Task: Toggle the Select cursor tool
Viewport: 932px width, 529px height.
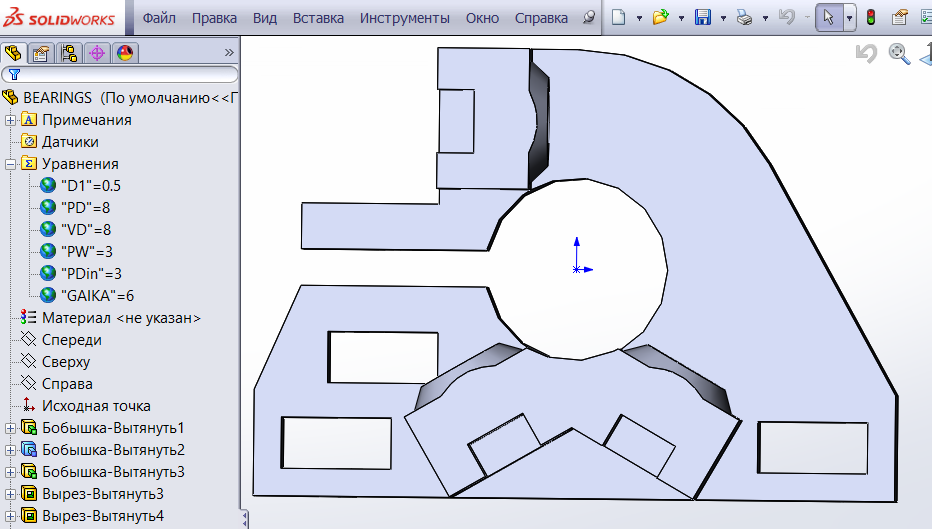Action: 828,17
